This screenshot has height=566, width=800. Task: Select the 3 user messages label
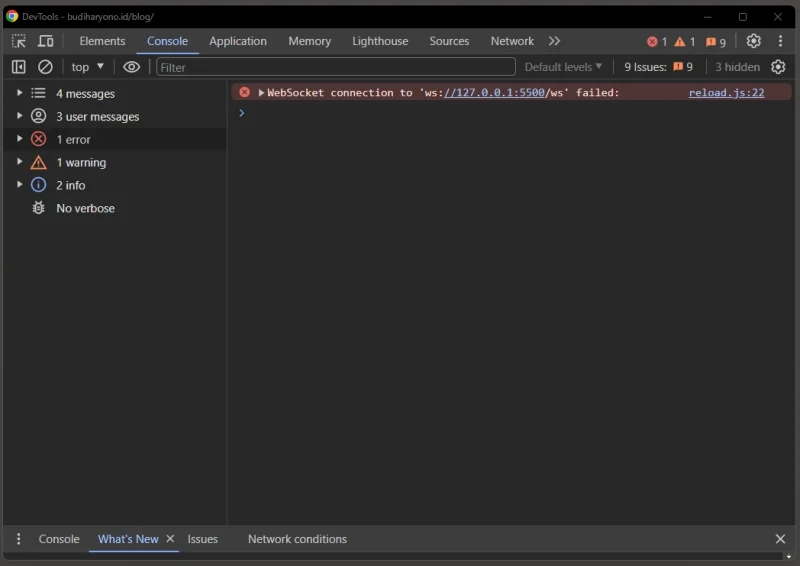point(97,116)
